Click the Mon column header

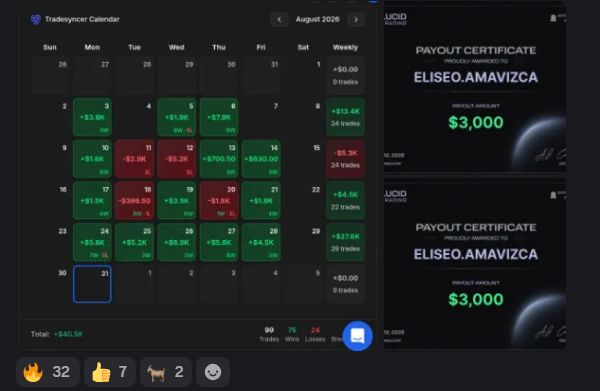[x=92, y=47]
